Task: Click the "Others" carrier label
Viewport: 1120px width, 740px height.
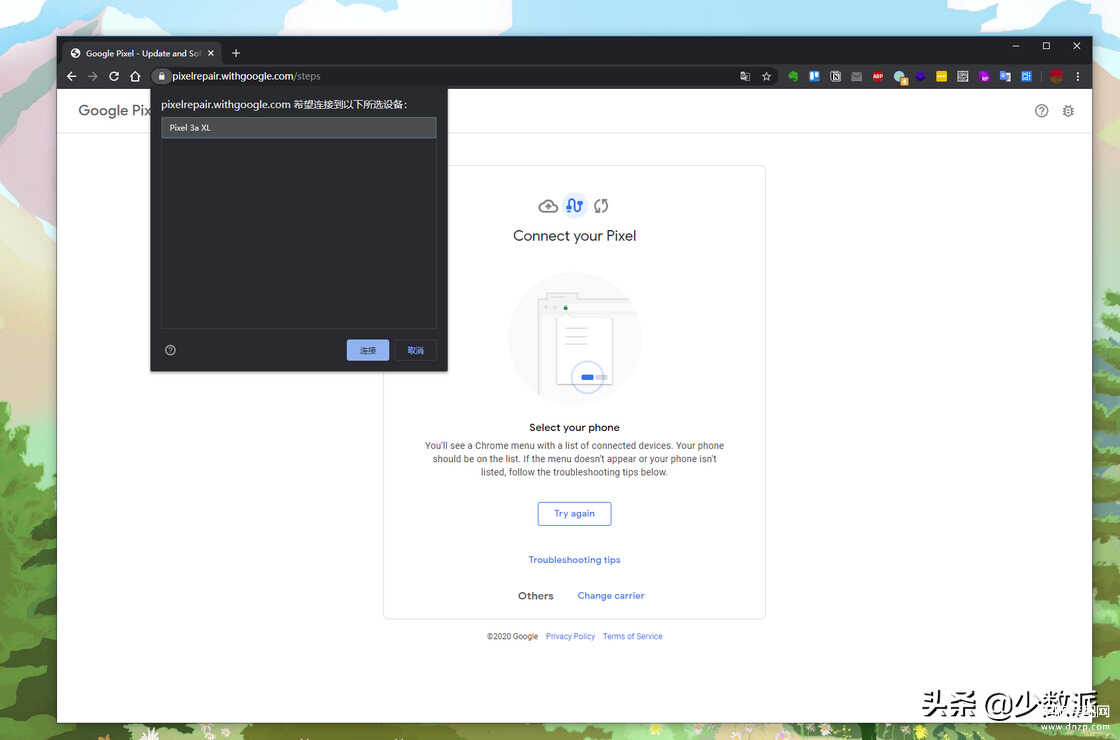Action: point(536,596)
